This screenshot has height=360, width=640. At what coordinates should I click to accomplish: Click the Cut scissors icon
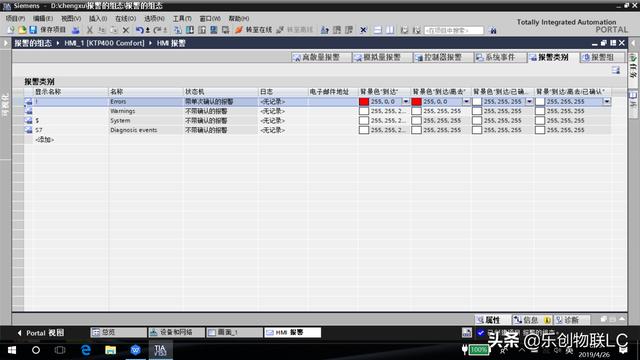[x=90, y=30]
